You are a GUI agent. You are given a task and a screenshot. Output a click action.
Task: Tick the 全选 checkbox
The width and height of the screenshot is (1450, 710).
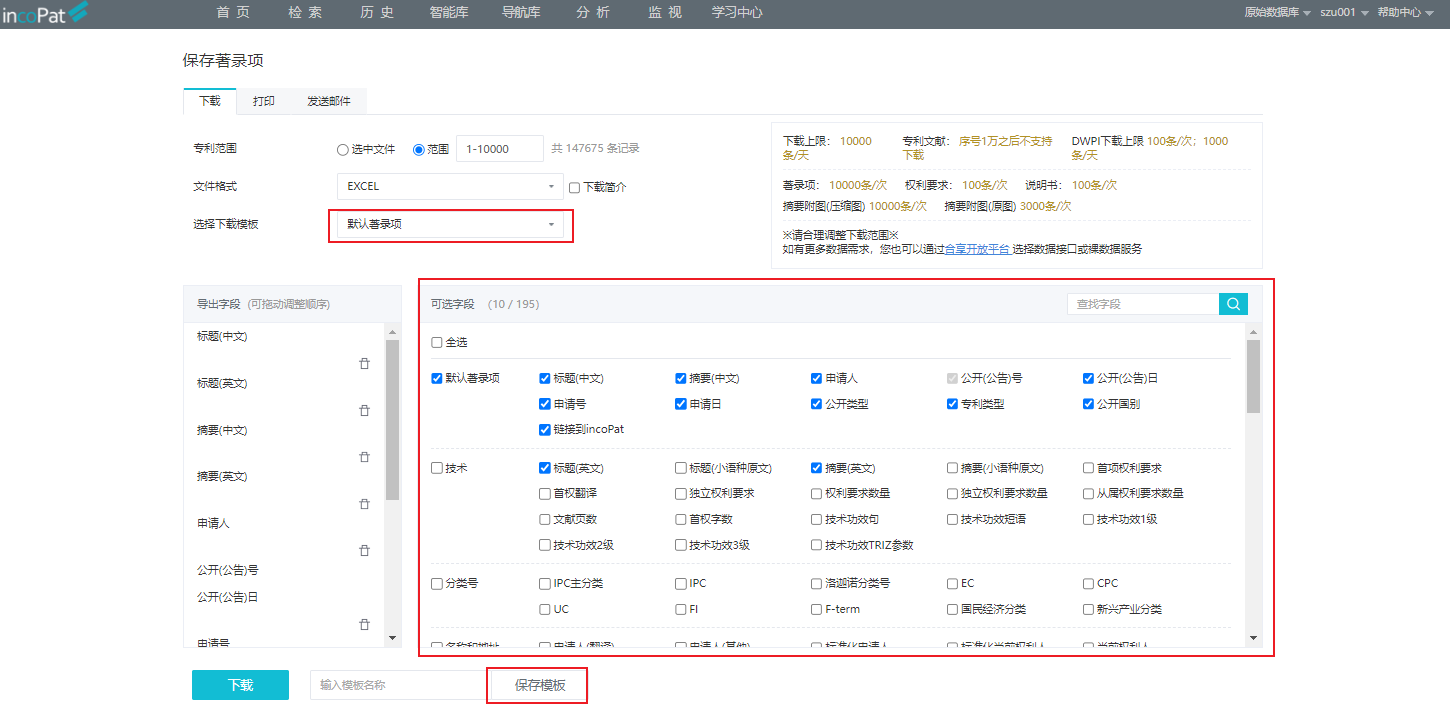coord(436,342)
